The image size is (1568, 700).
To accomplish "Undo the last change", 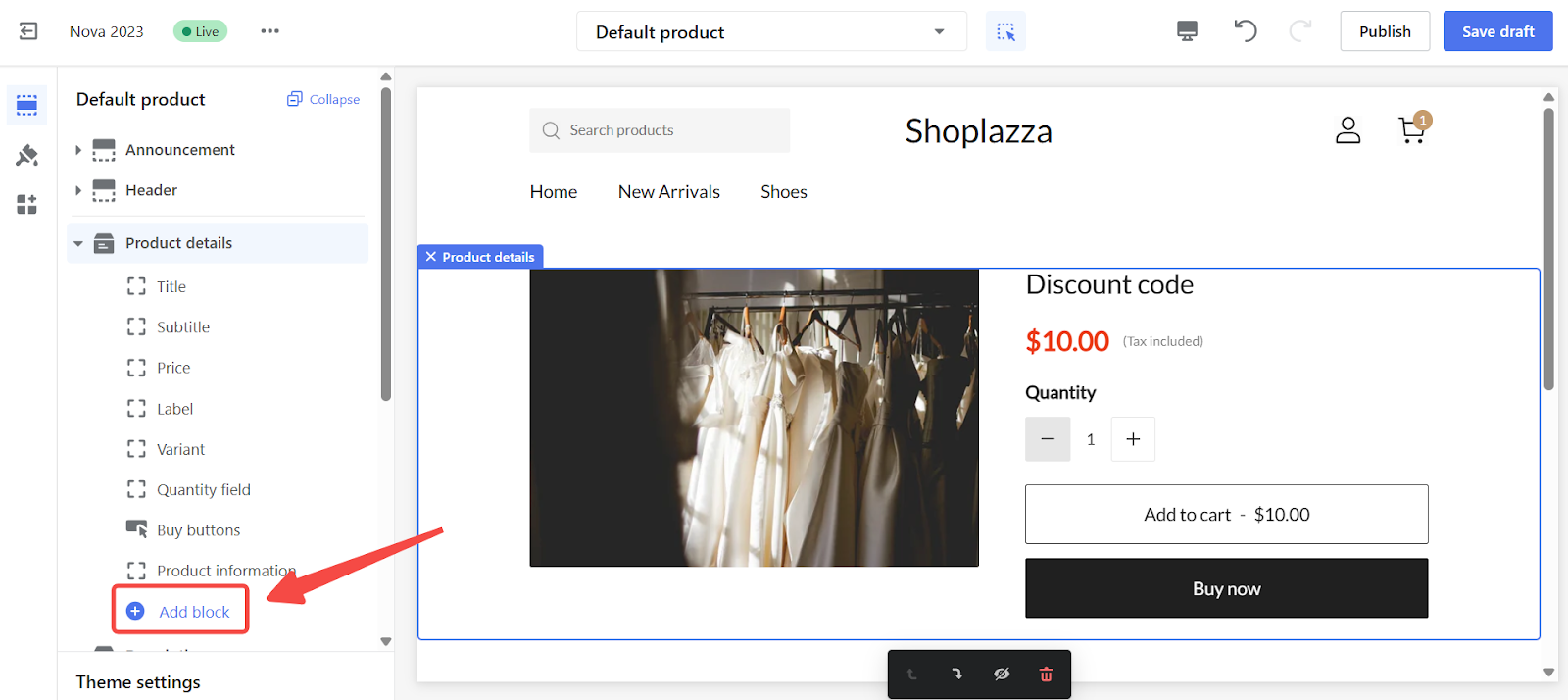I will [x=1245, y=31].
